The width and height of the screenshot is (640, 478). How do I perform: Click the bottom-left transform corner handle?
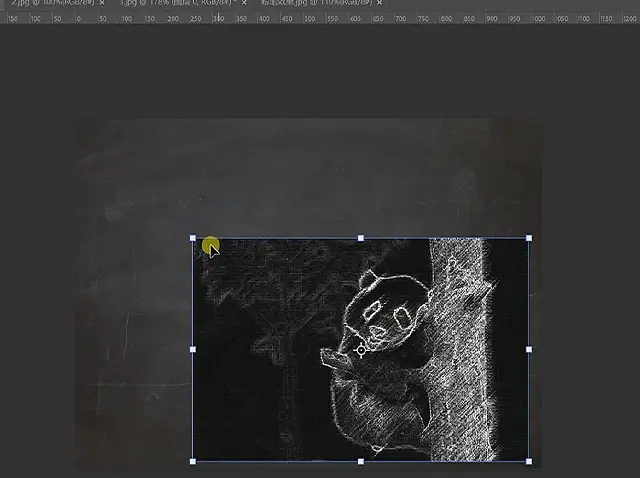pyautogui.click(x=193, y=461)
